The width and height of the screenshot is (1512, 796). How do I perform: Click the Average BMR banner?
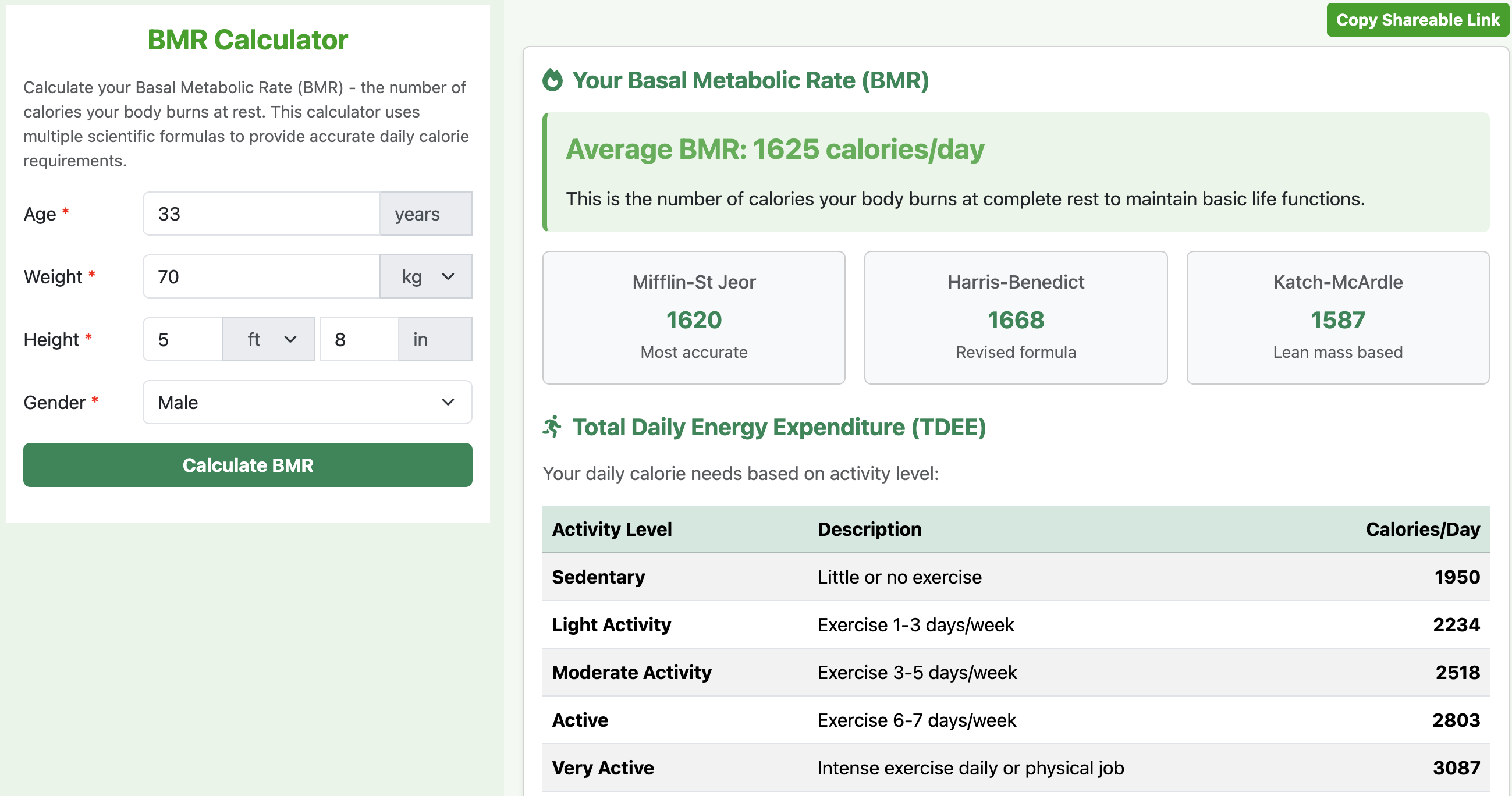coord(1021,173)
